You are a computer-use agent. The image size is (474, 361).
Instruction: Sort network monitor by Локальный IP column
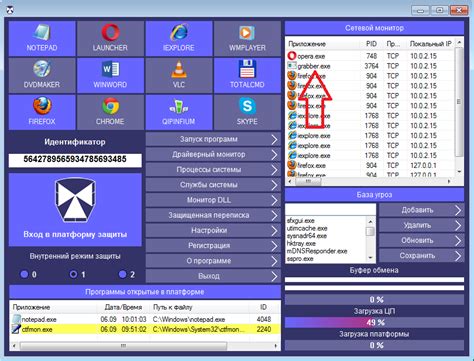click(x=430, y=44)
